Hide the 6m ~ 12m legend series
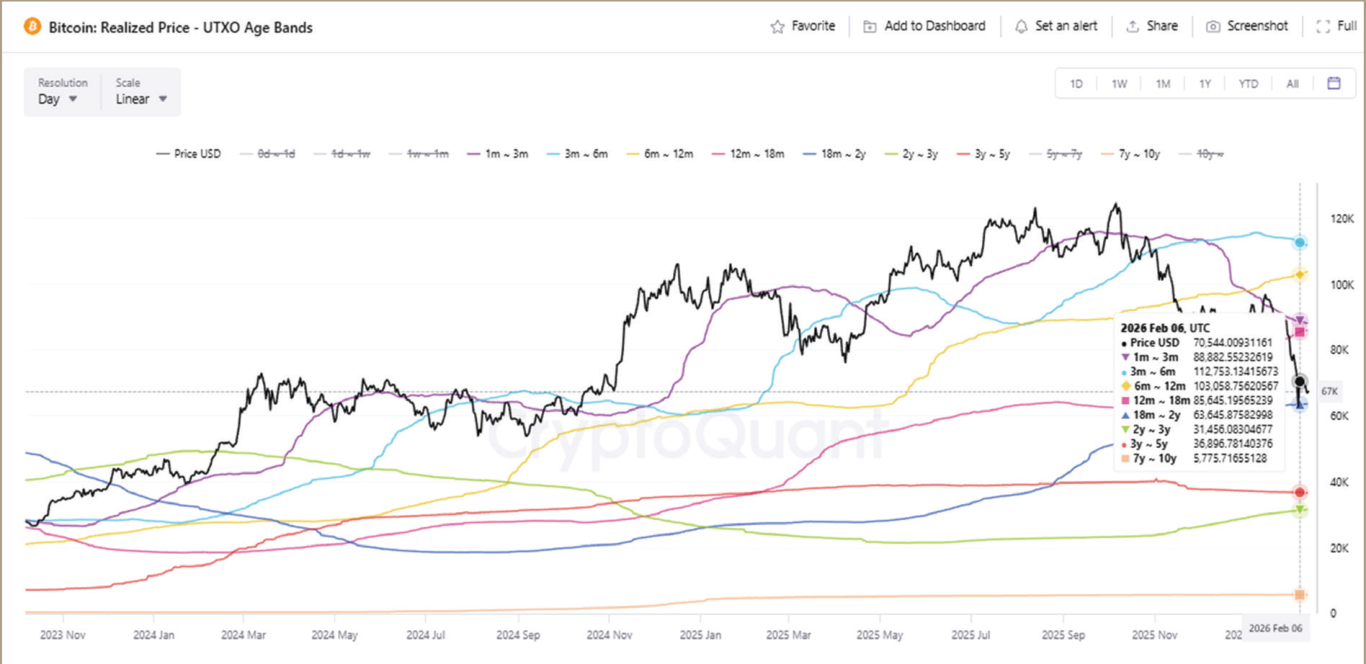This screenshot has width=1366, height=664. [x=661, y=154]
